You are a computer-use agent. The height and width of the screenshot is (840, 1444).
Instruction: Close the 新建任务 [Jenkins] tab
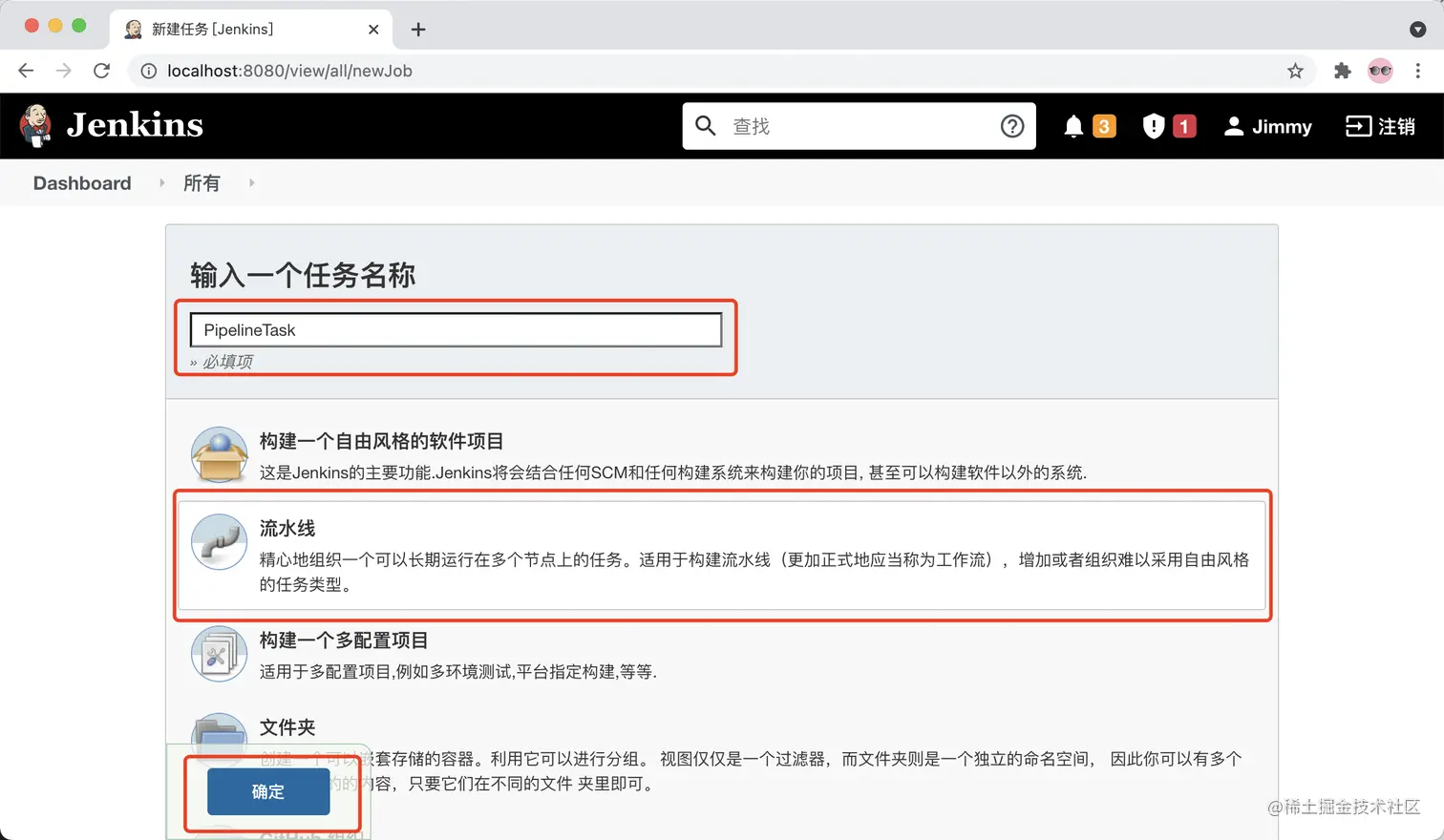373,30
